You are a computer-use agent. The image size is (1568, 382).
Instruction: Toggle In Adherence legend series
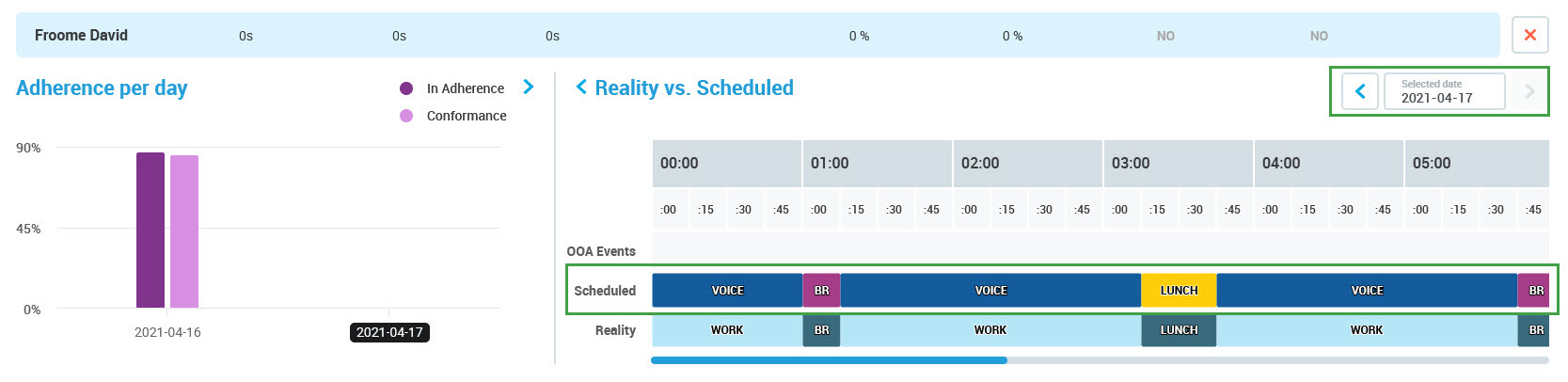[406, 88]
